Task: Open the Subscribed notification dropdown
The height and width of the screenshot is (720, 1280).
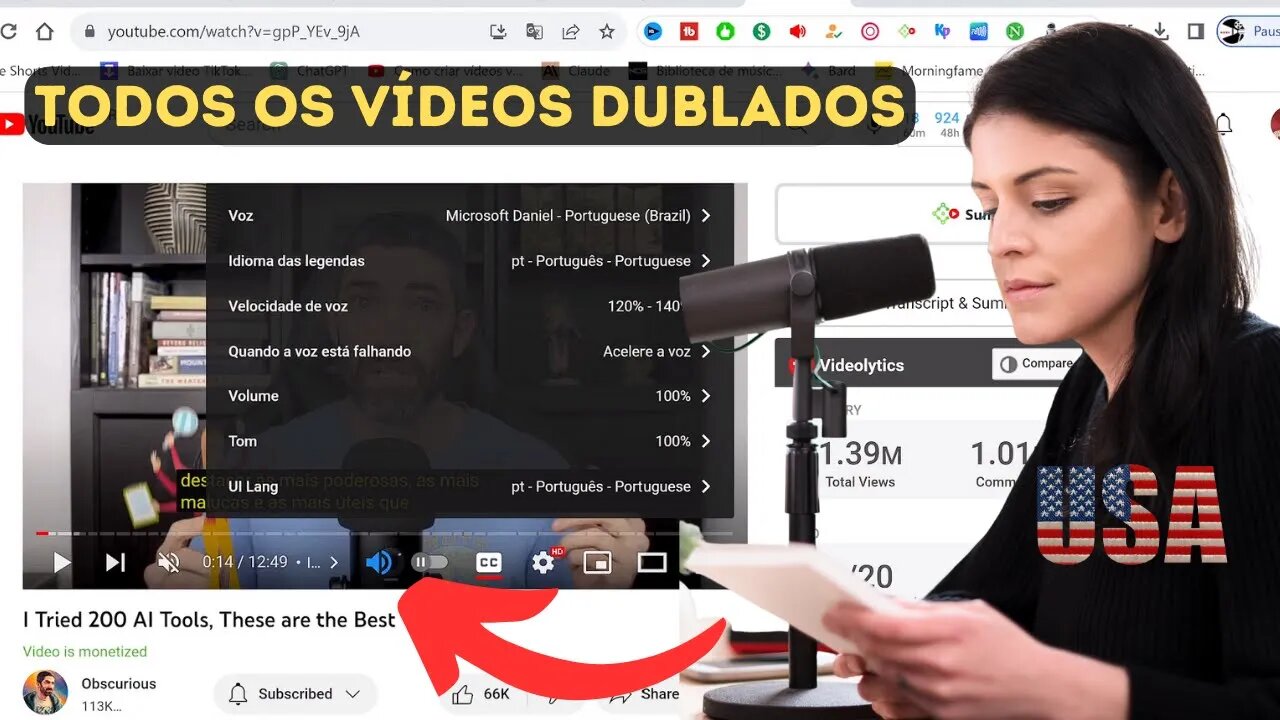Action: (295, 694)
